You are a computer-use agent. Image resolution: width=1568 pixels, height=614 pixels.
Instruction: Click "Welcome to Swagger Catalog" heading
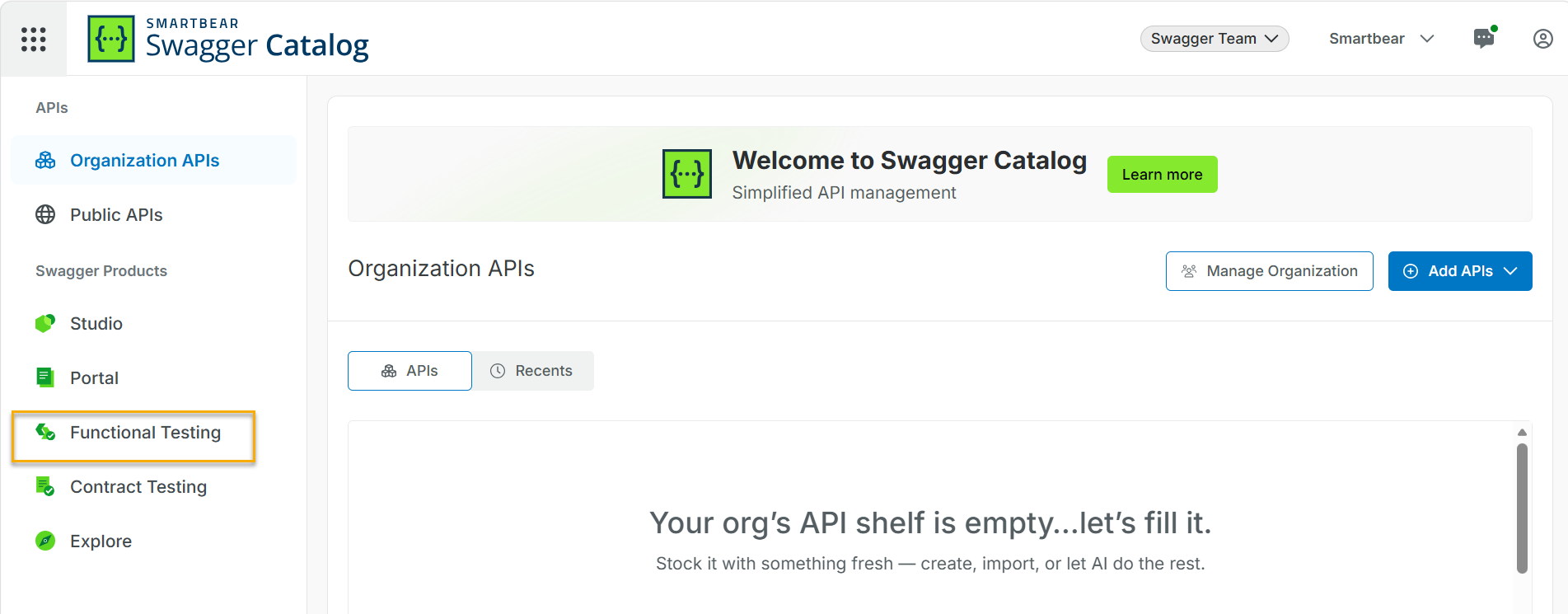tap(910, 161)
